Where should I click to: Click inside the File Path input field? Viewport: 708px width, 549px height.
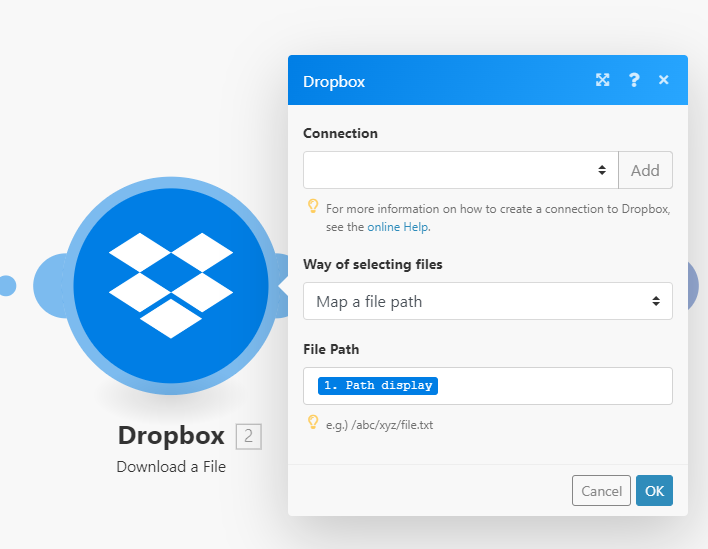(488, 386)
